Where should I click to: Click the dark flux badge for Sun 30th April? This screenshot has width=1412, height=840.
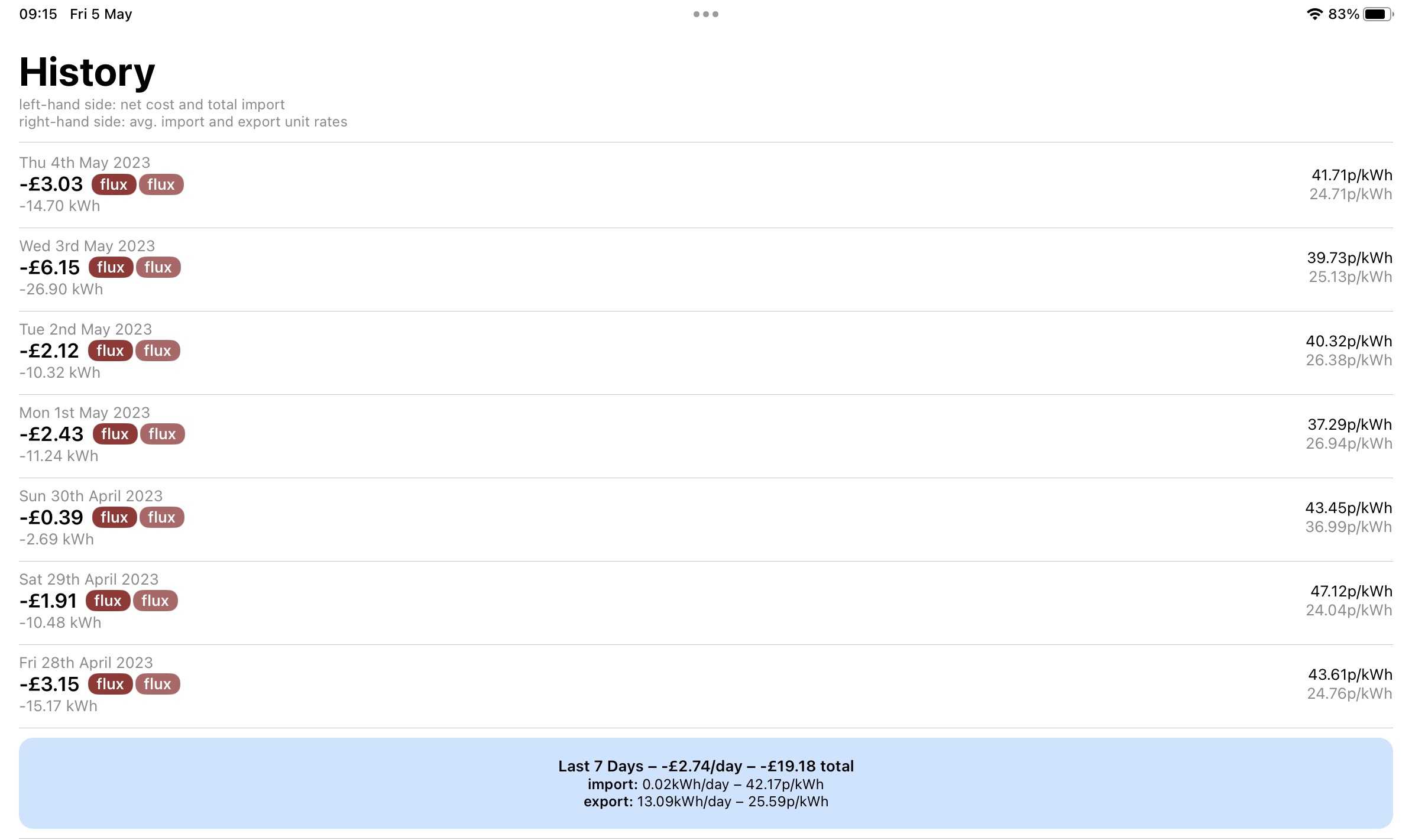pos(114,517)
